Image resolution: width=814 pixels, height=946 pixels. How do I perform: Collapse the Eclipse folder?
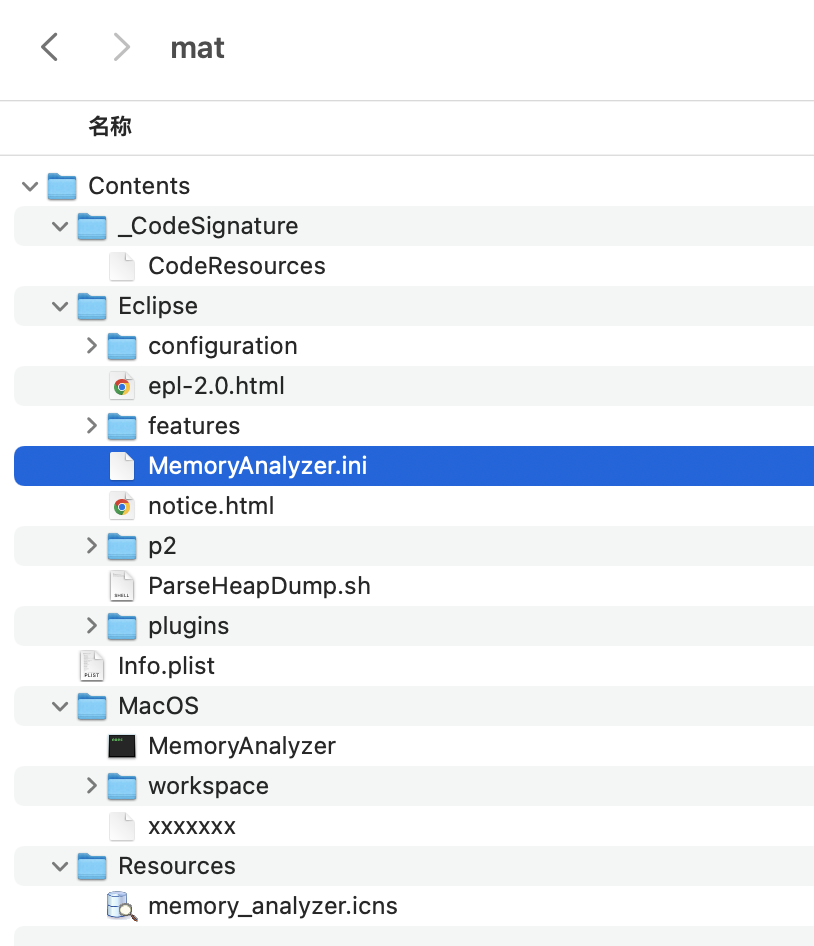click(59, 306)
